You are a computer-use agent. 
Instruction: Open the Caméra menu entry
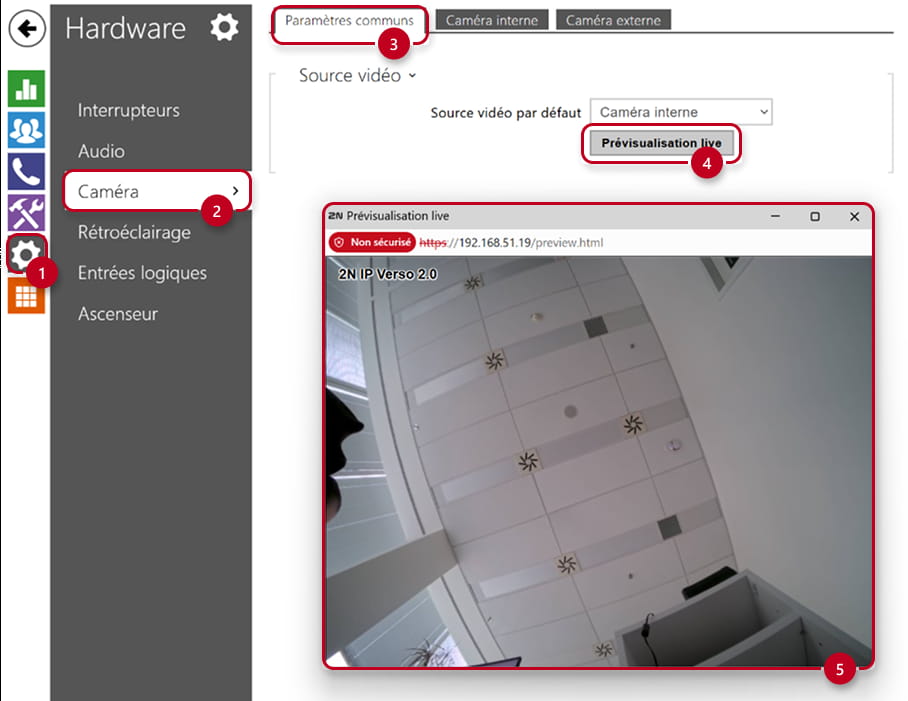[x=158, y=191]
